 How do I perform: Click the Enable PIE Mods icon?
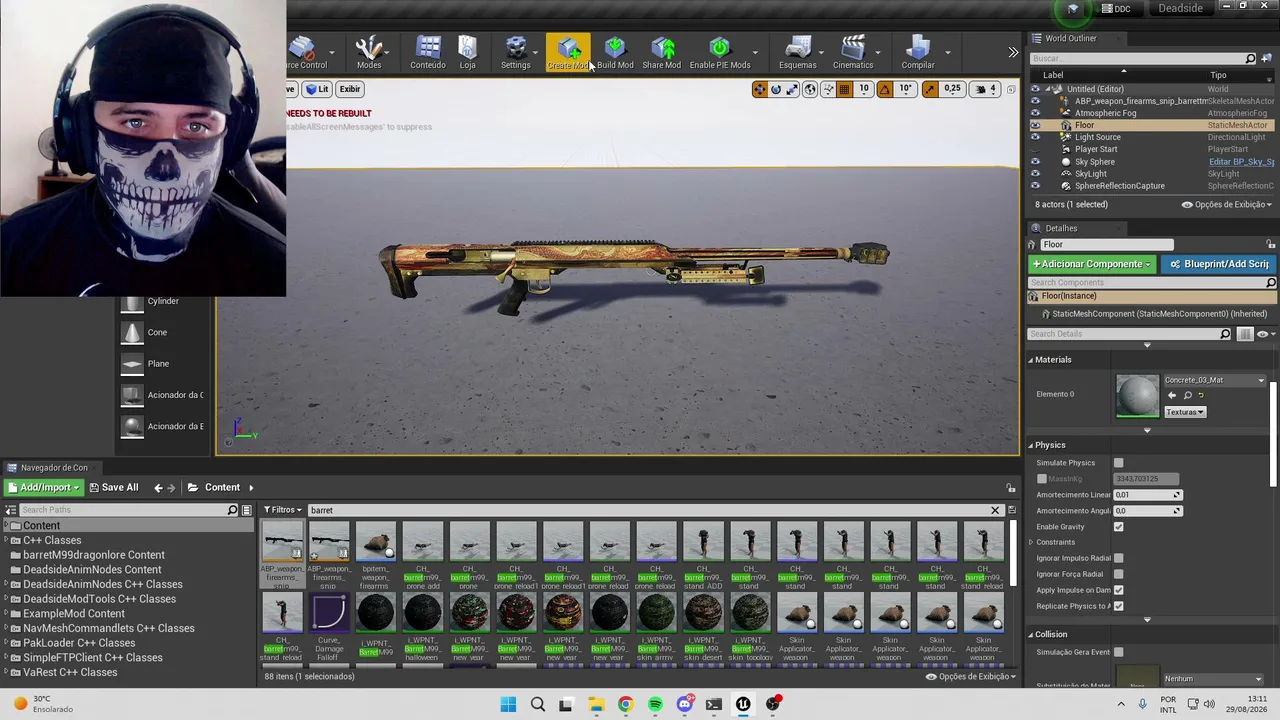[x=720, y=52]
